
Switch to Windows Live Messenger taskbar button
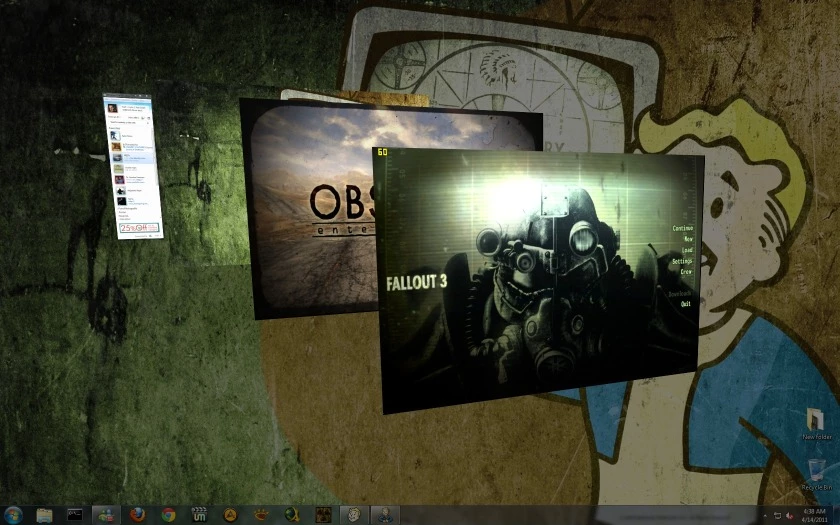click(x=106, y=515)
